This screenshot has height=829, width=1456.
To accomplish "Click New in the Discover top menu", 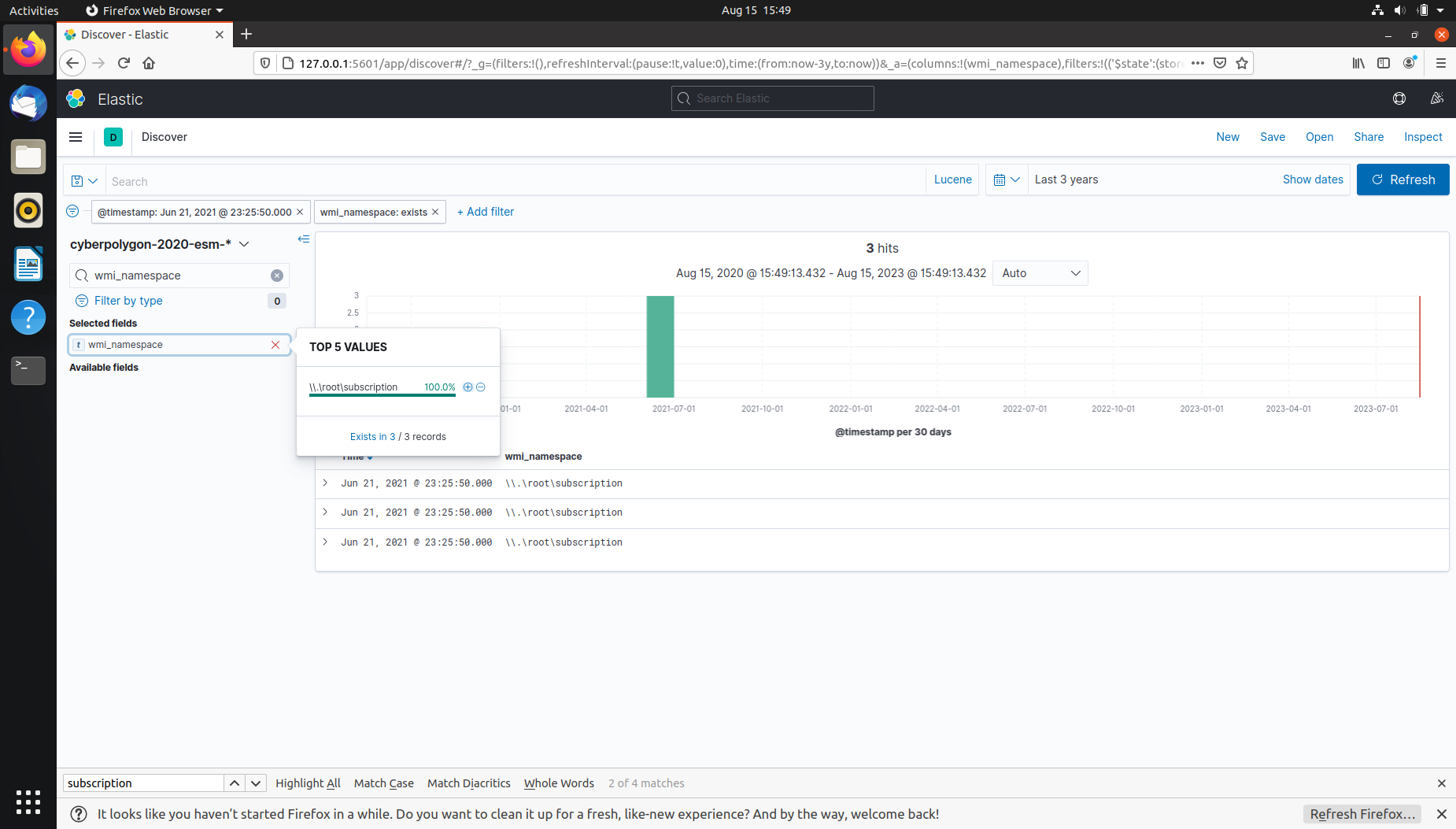I will pos(1227,137).
